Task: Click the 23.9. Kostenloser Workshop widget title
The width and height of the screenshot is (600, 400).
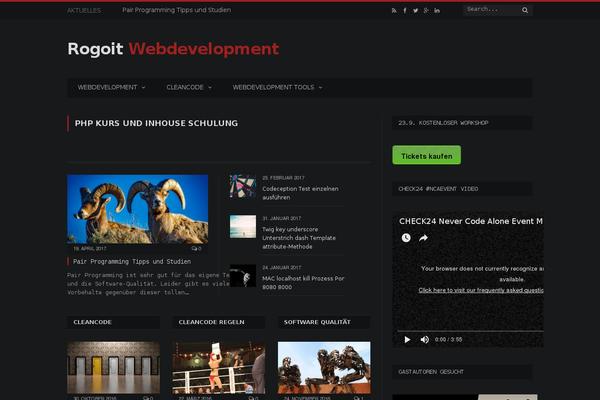Action: (x=443, y=123)
